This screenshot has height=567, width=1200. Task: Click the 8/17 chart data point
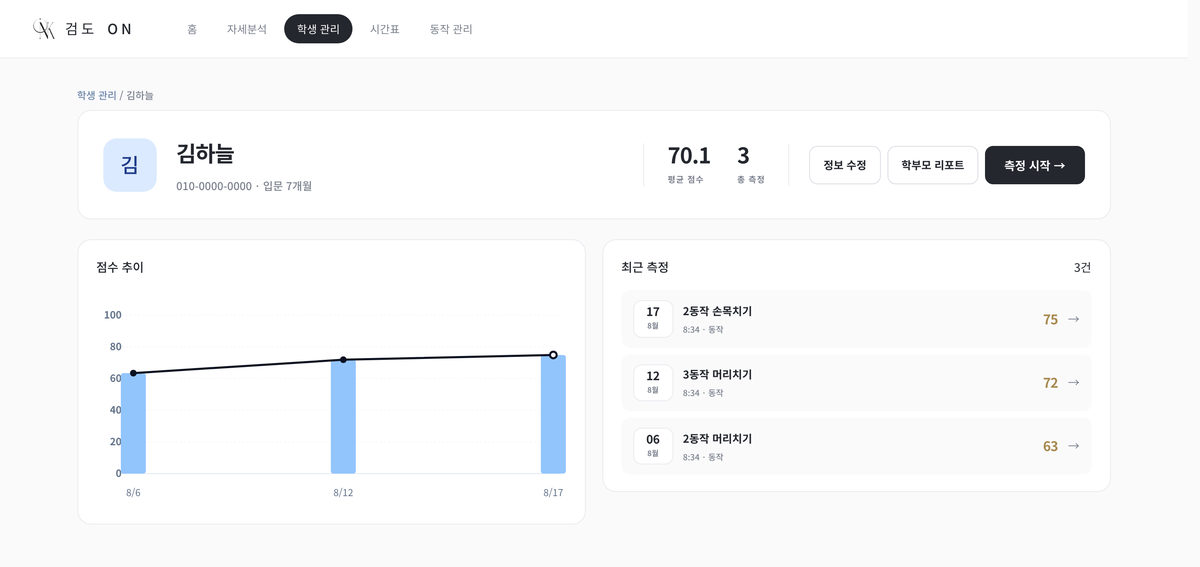(553, 355)
